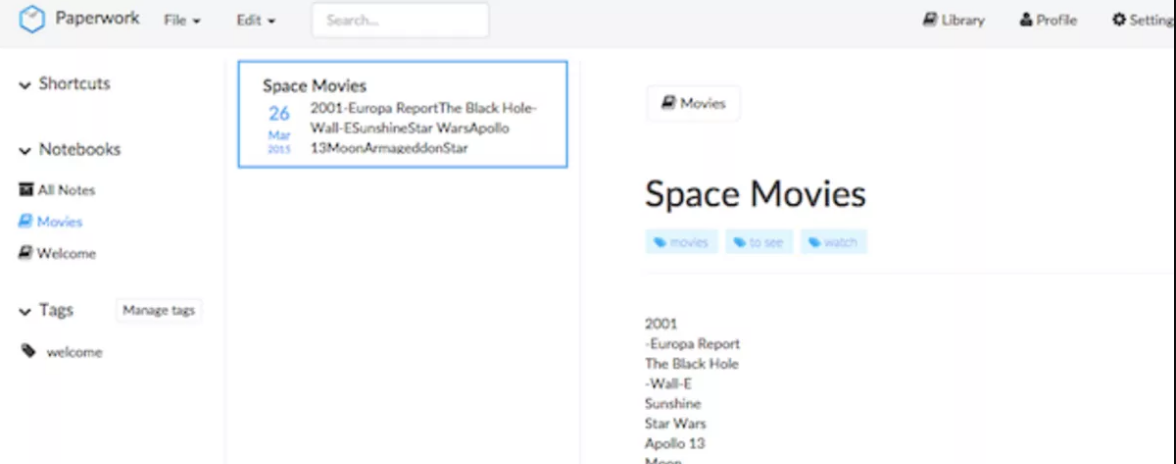Select All Notes in sidebar
The image size is (1176, 464).
[x=57, y=190]
